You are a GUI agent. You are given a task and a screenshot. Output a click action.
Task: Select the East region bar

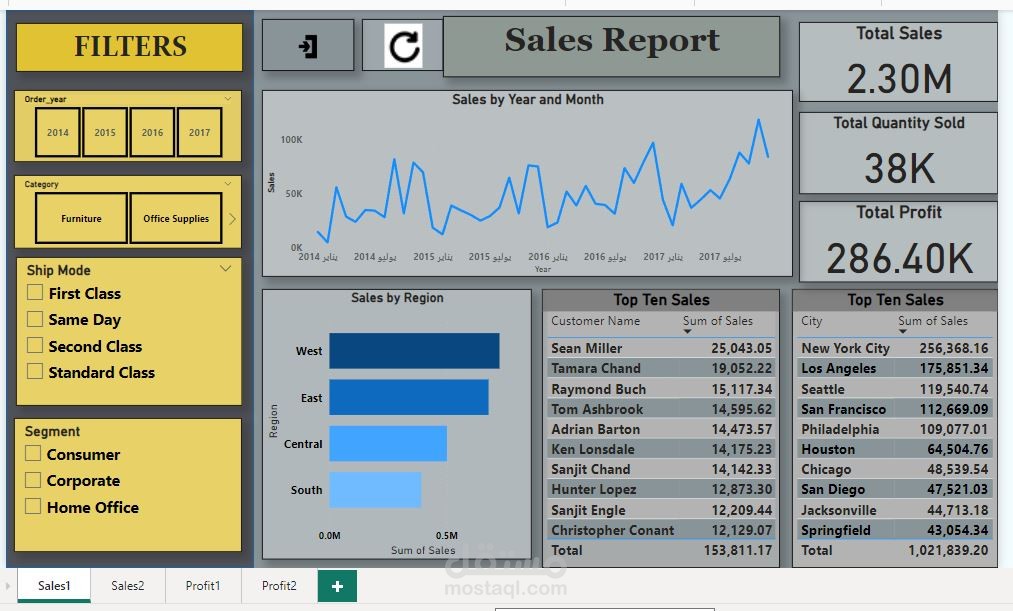(x=409, y=397)
